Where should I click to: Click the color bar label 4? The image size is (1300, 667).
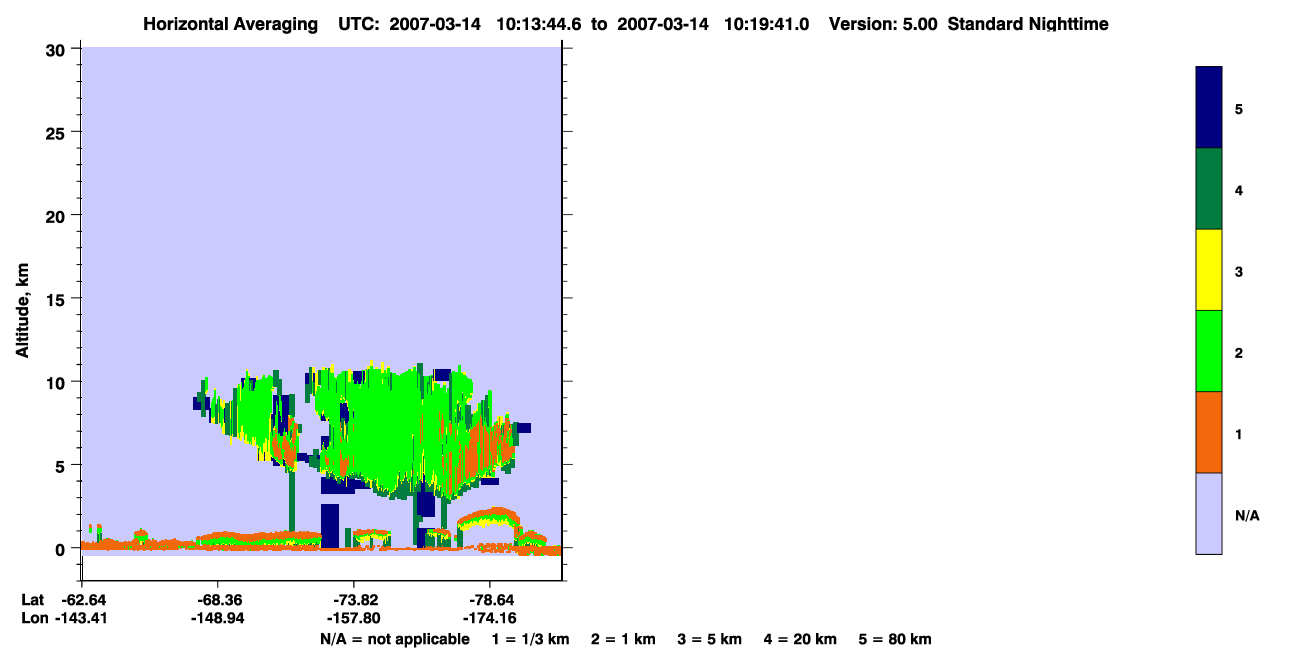pyautogui.click(x=1239, y=190)
